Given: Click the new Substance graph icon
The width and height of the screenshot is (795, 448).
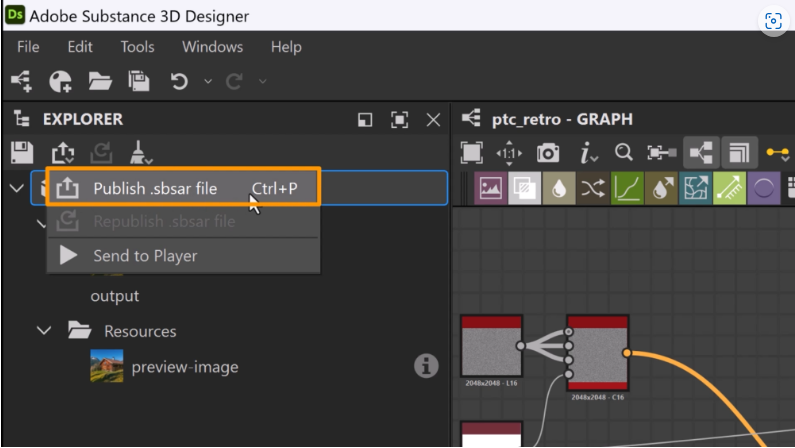Looking at the screenshot, I should [21, 81].
